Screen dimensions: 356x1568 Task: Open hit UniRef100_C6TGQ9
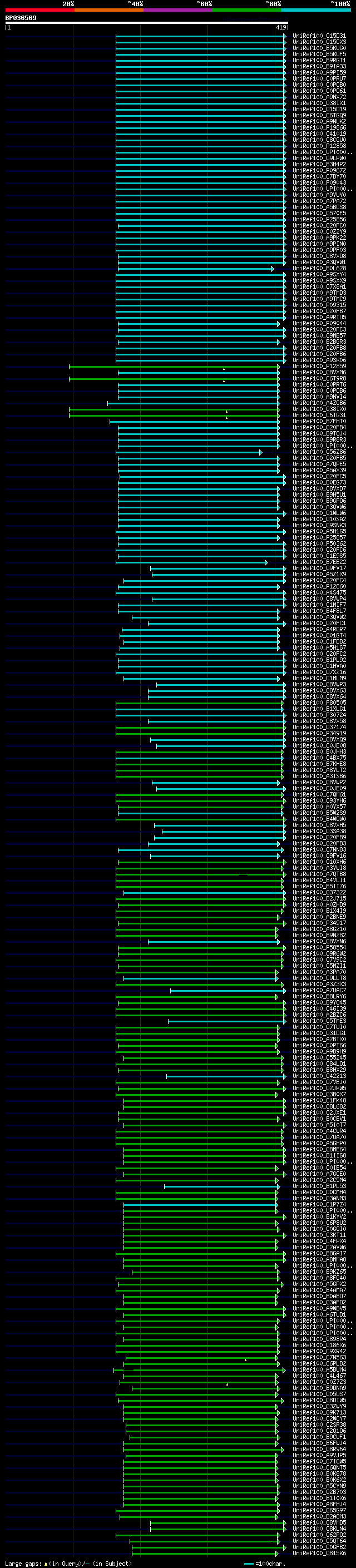[319, 115]
